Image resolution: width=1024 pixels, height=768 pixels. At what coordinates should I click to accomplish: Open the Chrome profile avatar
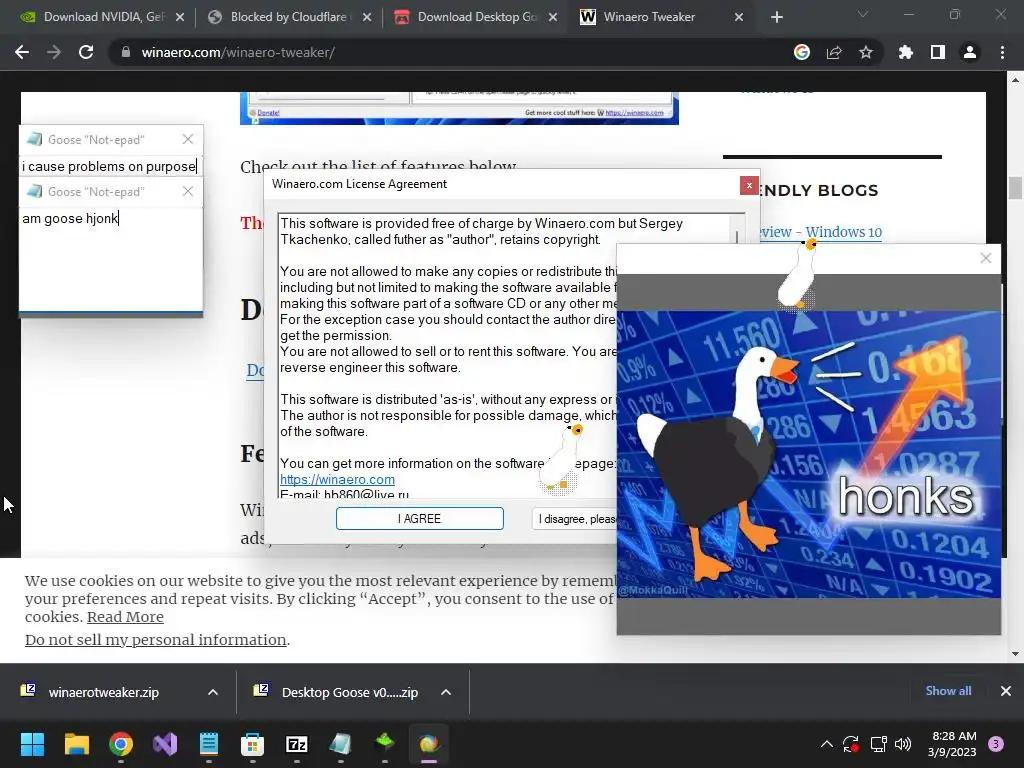[x=970, y=52]
